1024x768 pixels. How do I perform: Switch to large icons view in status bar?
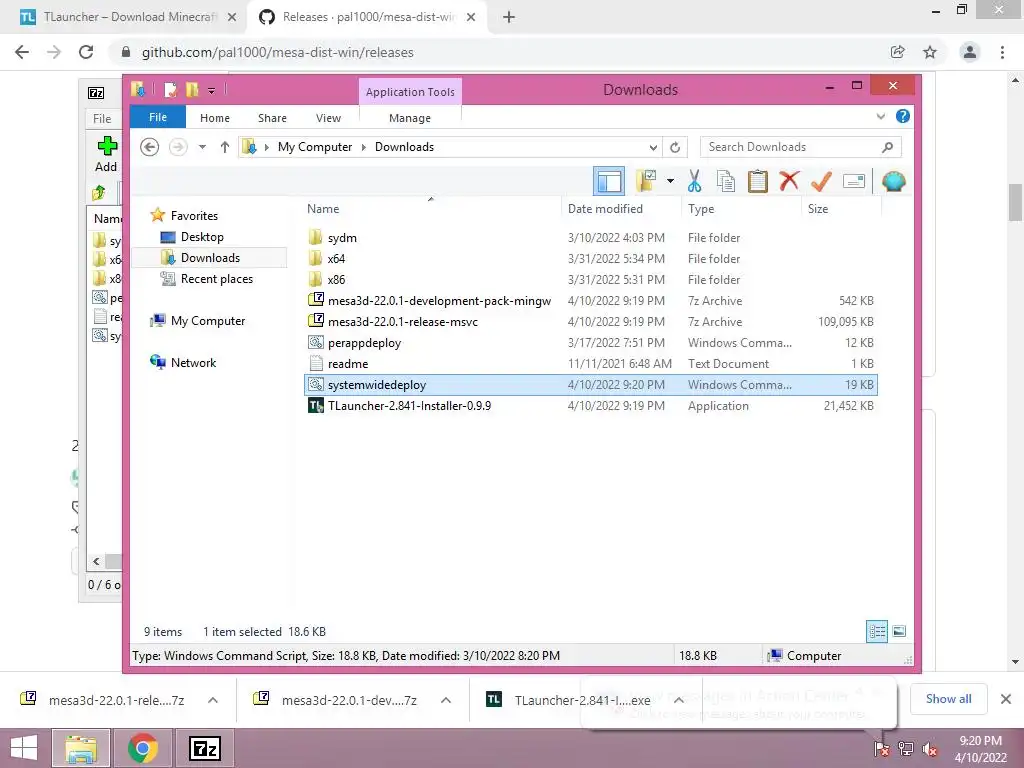point(899,631)
